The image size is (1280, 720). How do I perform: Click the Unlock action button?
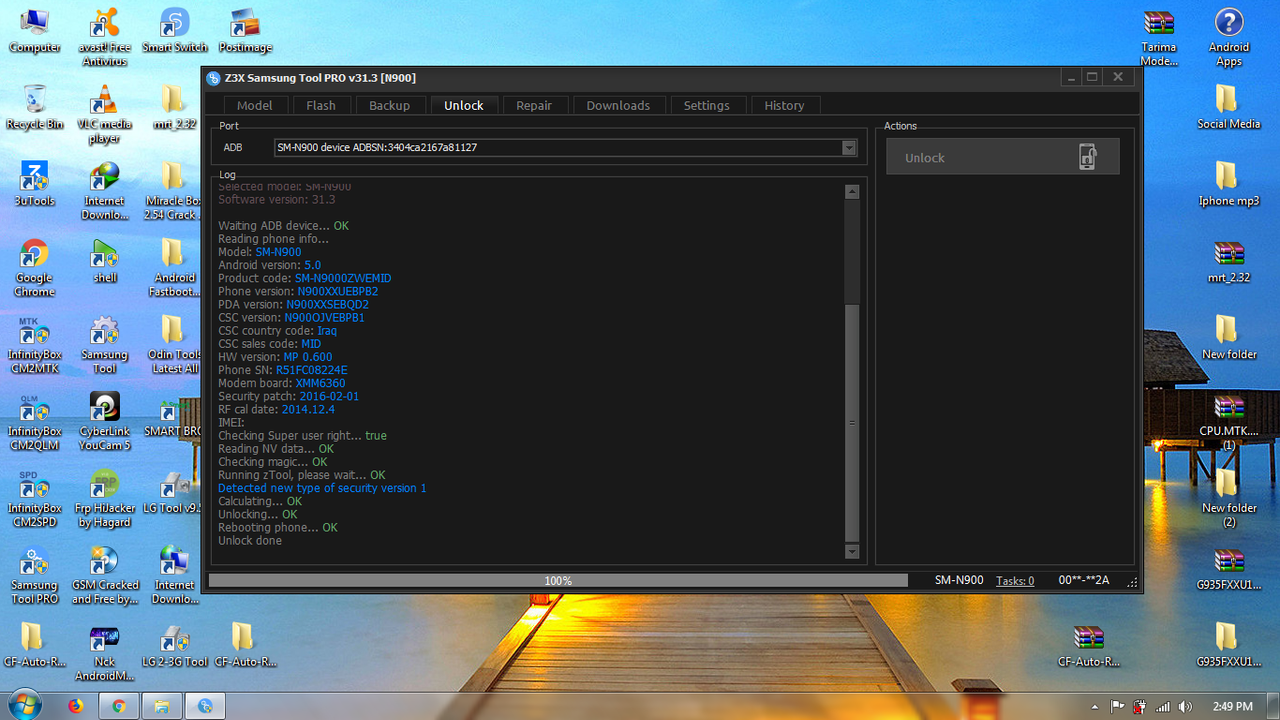(1002, 157)
